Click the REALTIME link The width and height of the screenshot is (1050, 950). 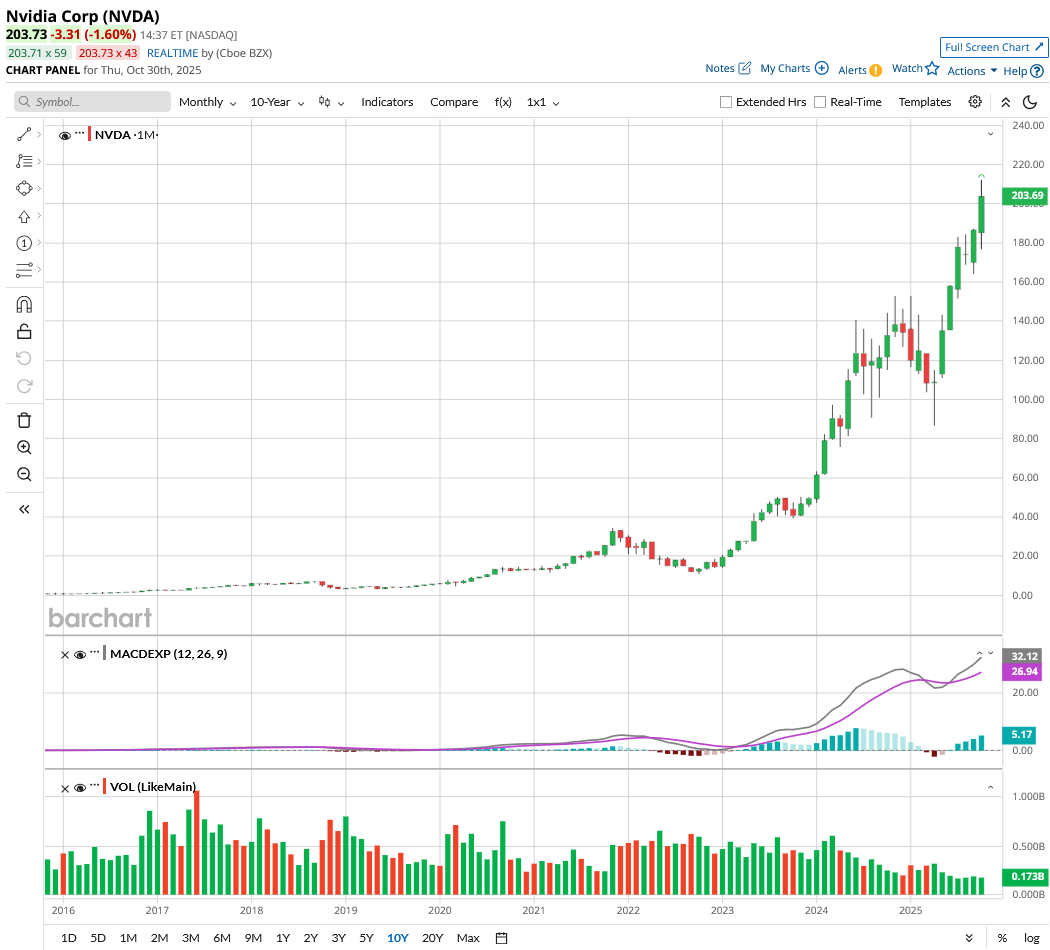click(x=173, y=53)
